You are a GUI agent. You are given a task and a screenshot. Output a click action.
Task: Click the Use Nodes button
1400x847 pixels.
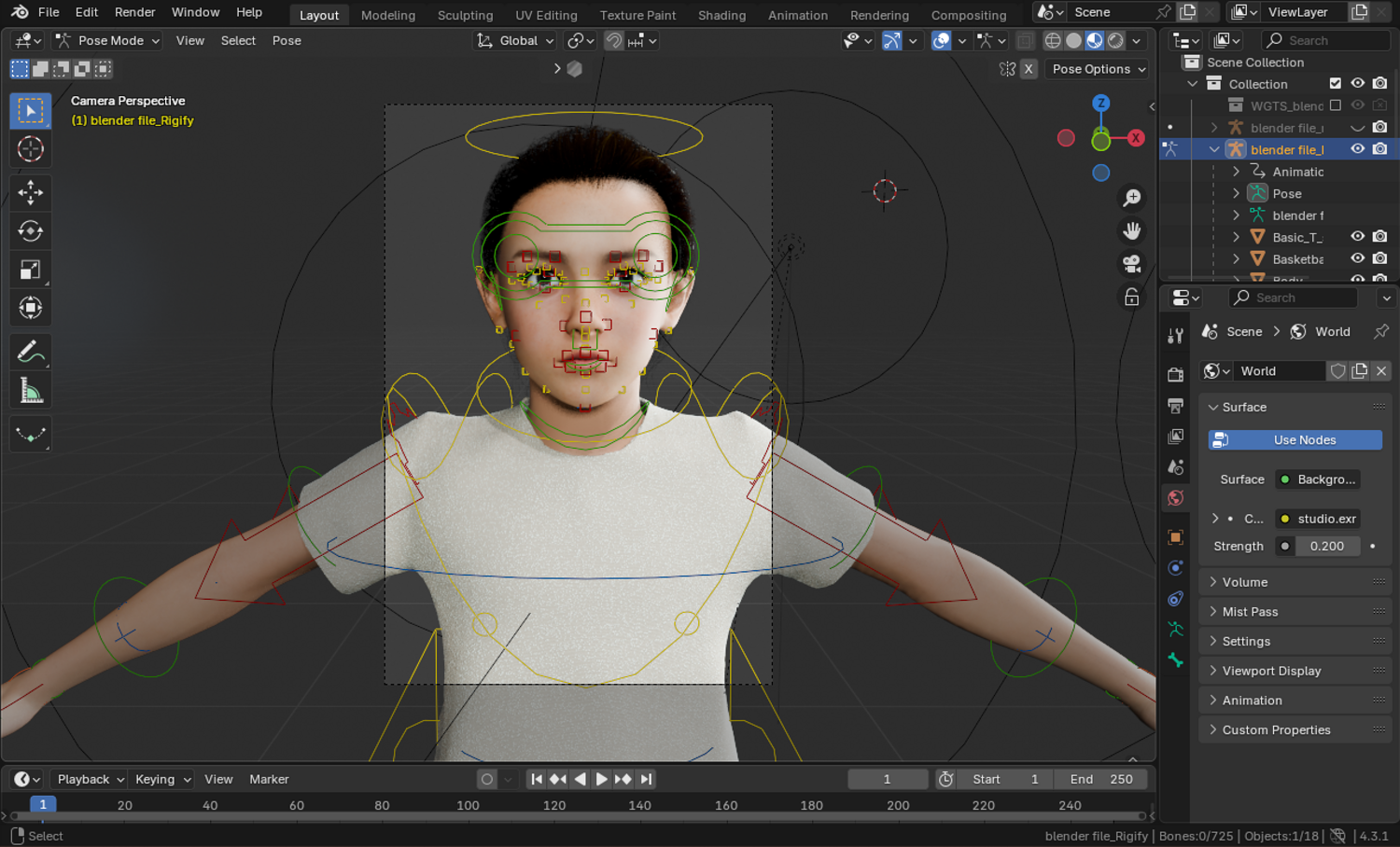1295,440
